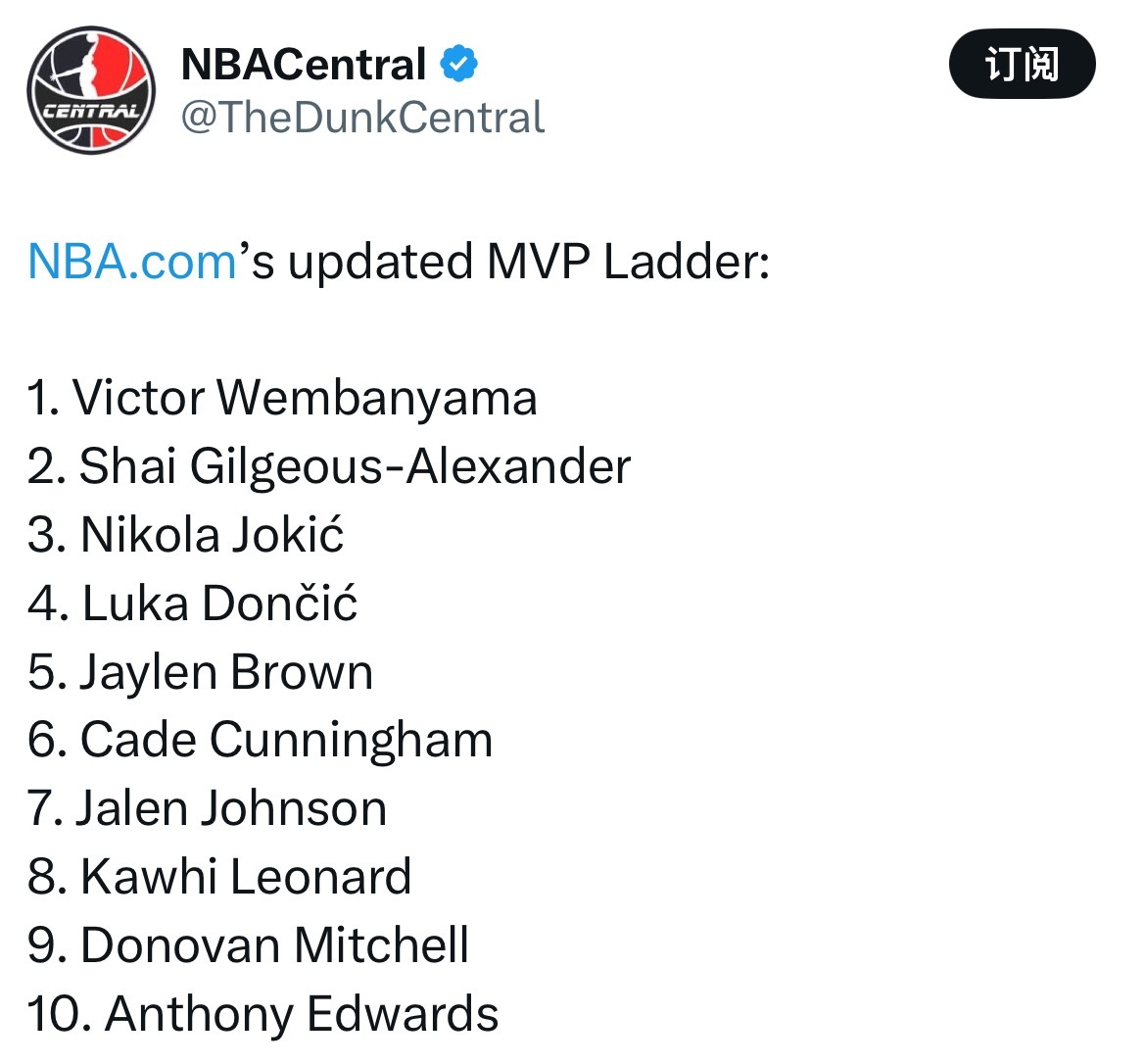Select the Shai Gilgeous-Alexander line

coord(328,466)
